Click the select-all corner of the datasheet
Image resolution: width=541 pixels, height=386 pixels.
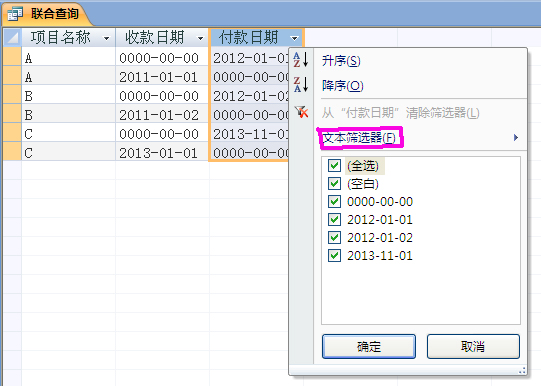click(x=12, y=37)
